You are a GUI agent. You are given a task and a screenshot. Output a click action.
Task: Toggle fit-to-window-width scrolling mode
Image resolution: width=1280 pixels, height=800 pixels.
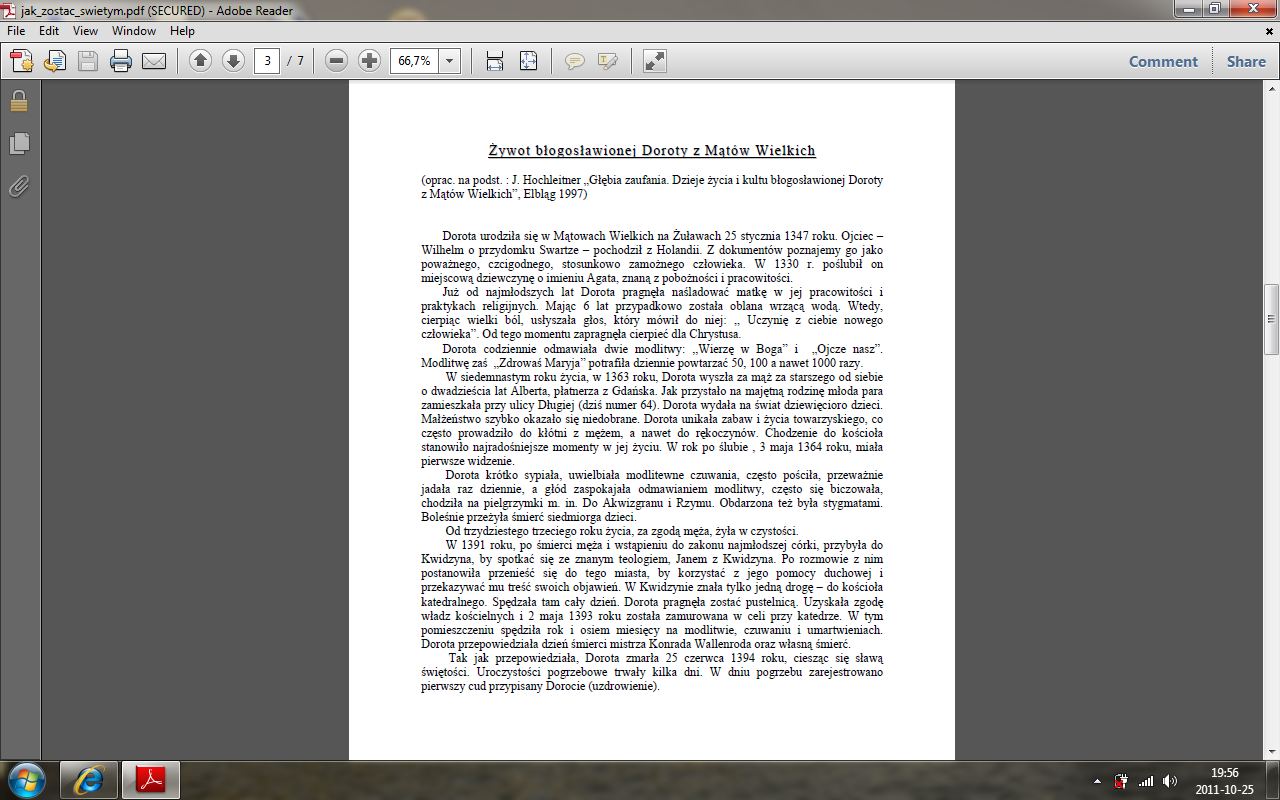pyautogui.click(x=495, y=61)
